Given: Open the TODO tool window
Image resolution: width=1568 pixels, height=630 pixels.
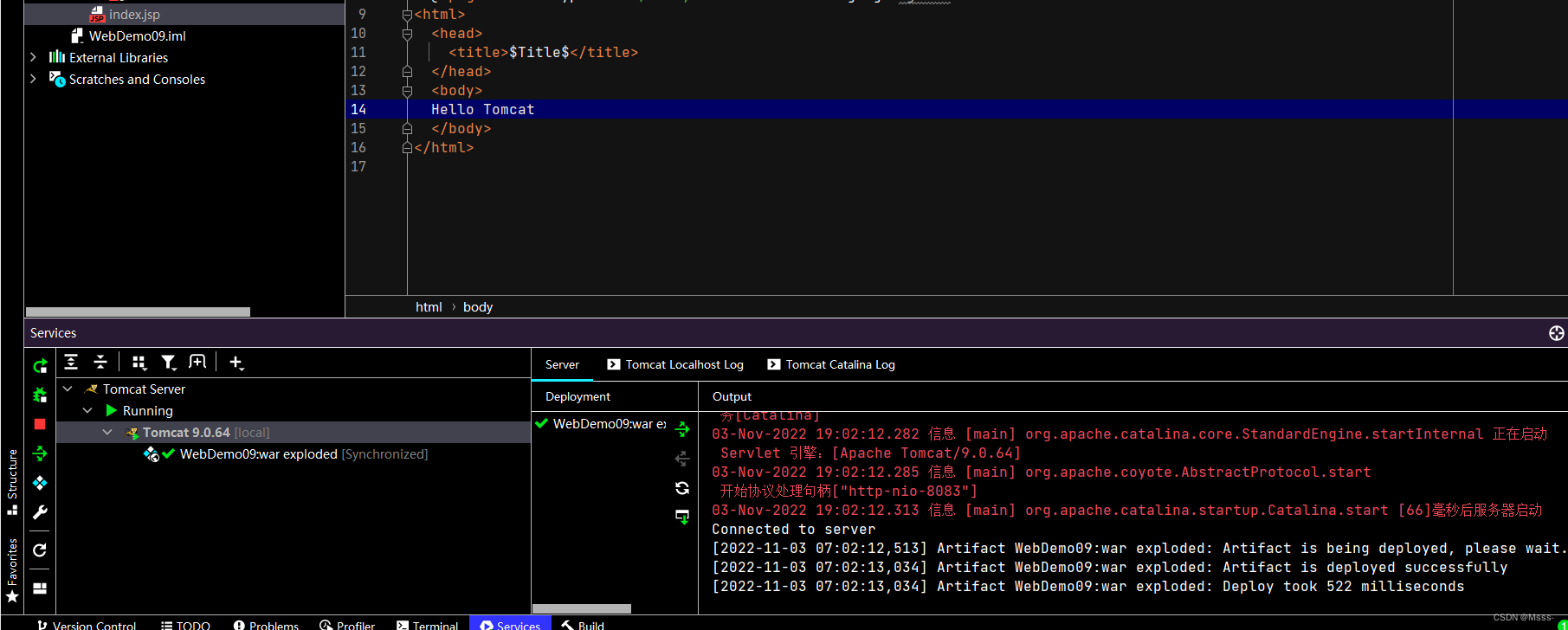Looking at the screenshot, I should coord(185,624).
